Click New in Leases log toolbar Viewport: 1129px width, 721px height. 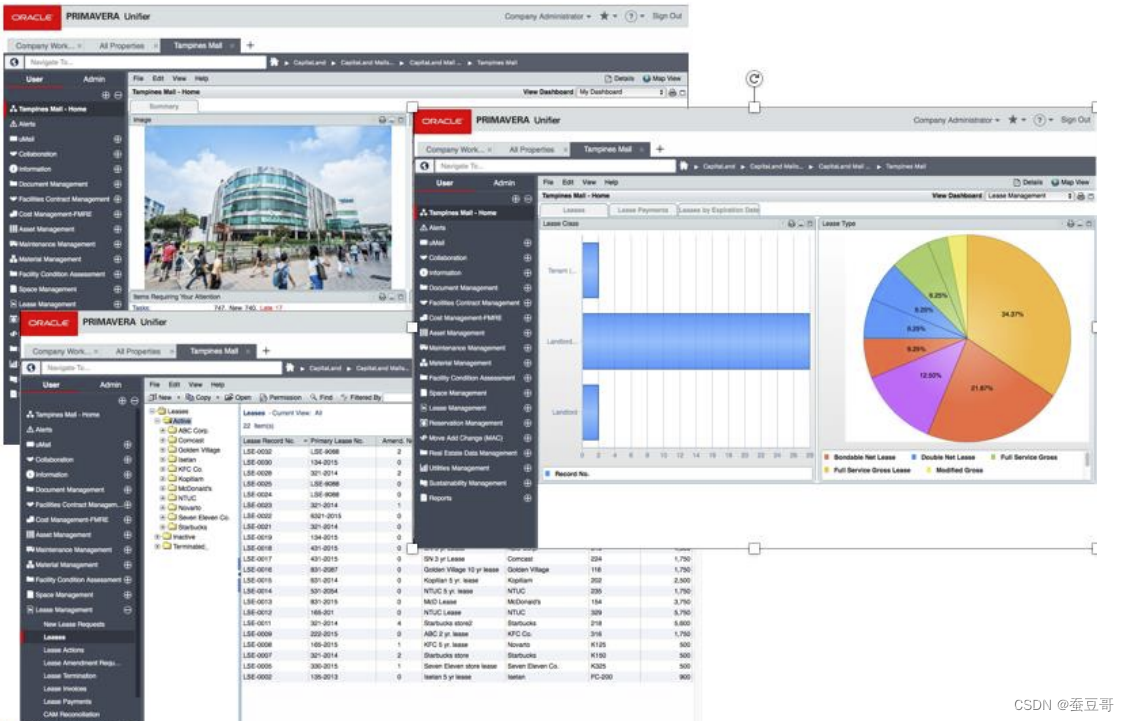pos(161,398)
